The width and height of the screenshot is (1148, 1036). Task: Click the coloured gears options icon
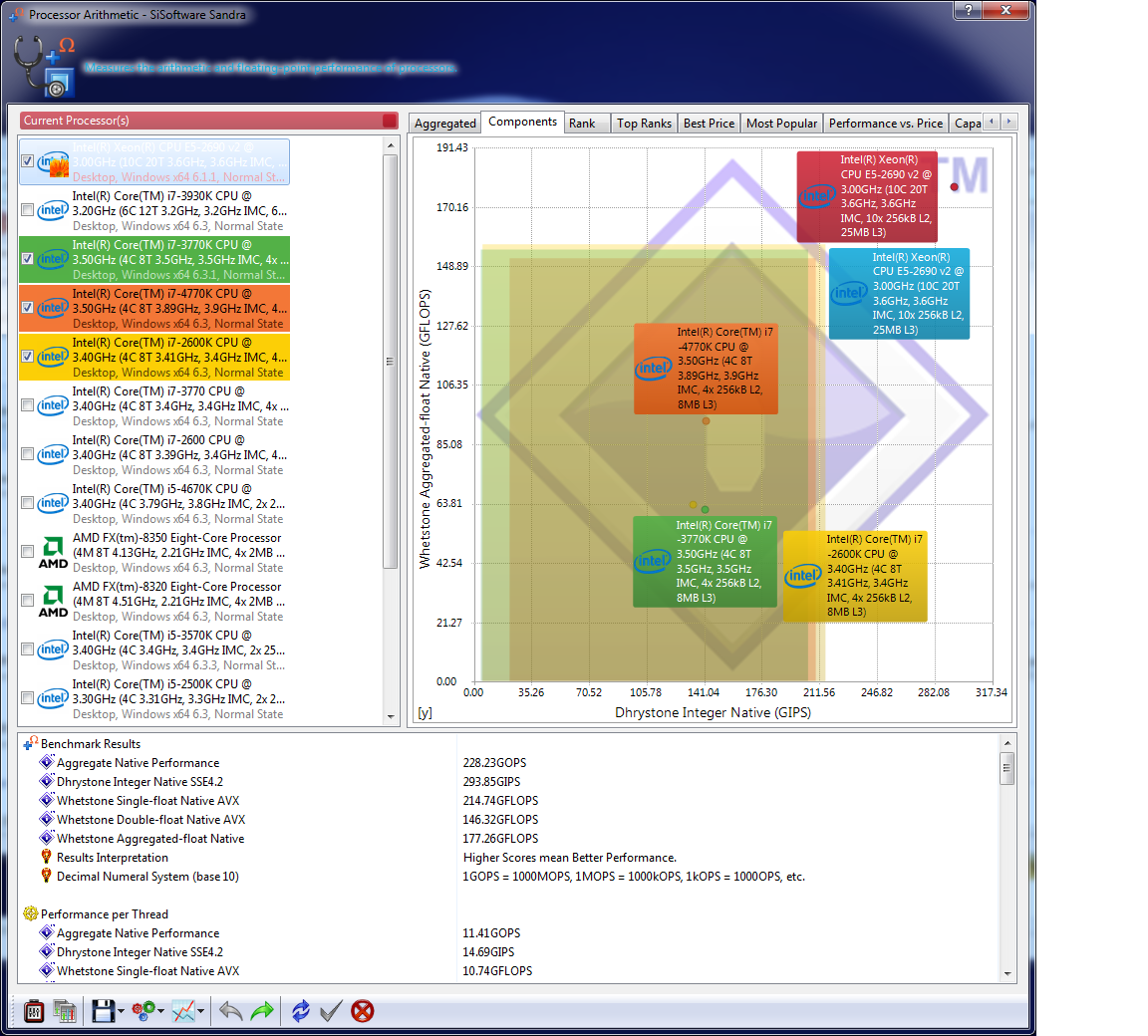coord(143,1011)
